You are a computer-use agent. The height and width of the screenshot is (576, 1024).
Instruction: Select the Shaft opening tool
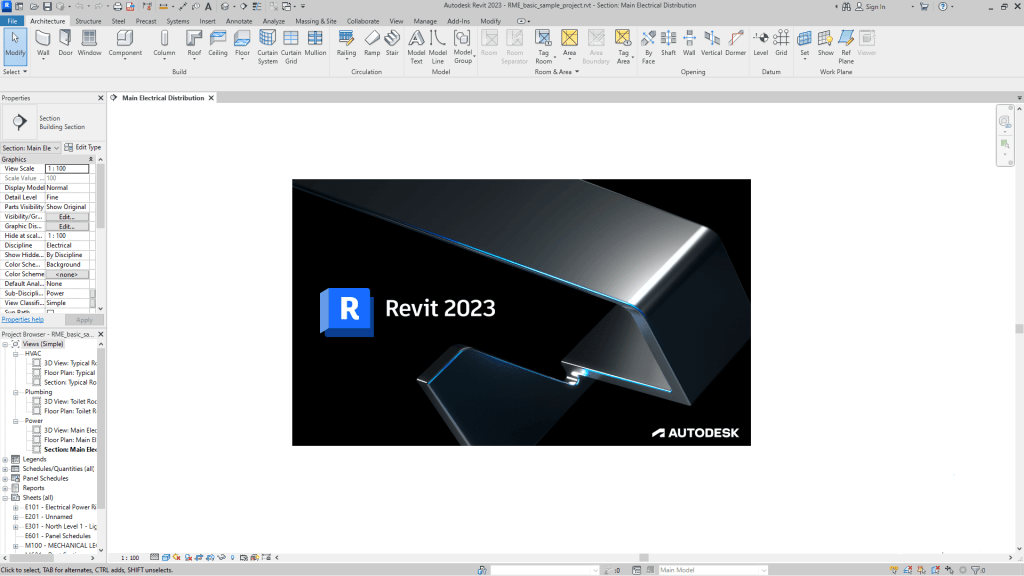point(668,45)
